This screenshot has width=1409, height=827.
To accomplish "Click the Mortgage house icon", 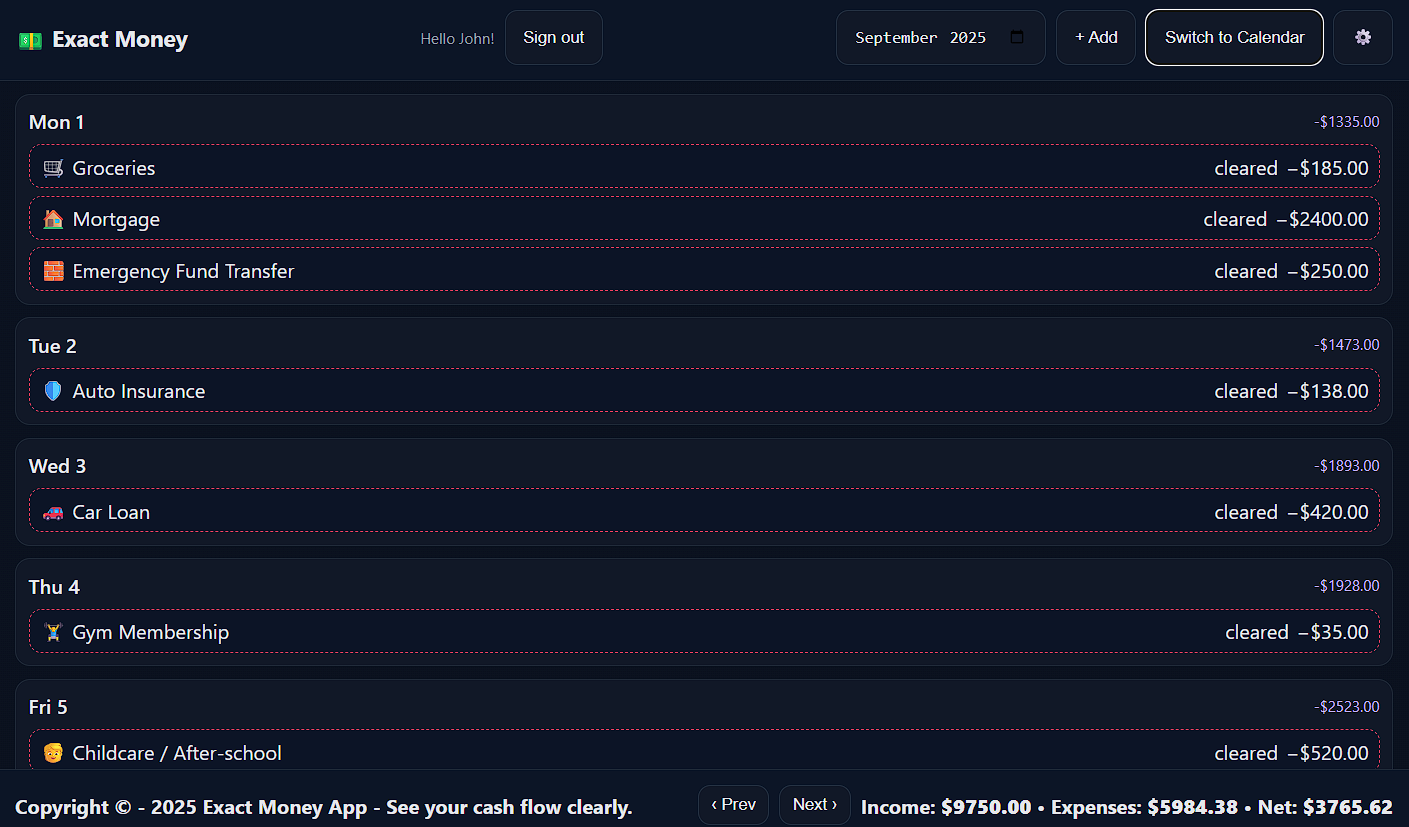I will (x=53, y=219).
